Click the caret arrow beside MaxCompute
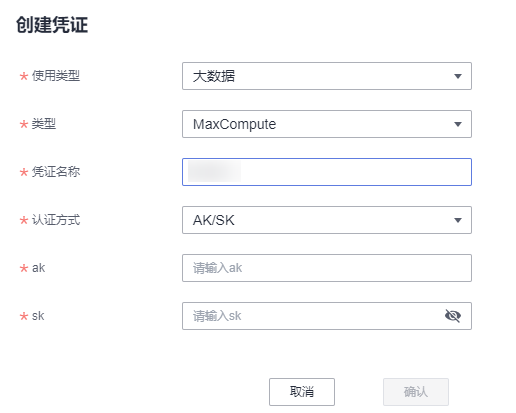 [x=458, y=124]
